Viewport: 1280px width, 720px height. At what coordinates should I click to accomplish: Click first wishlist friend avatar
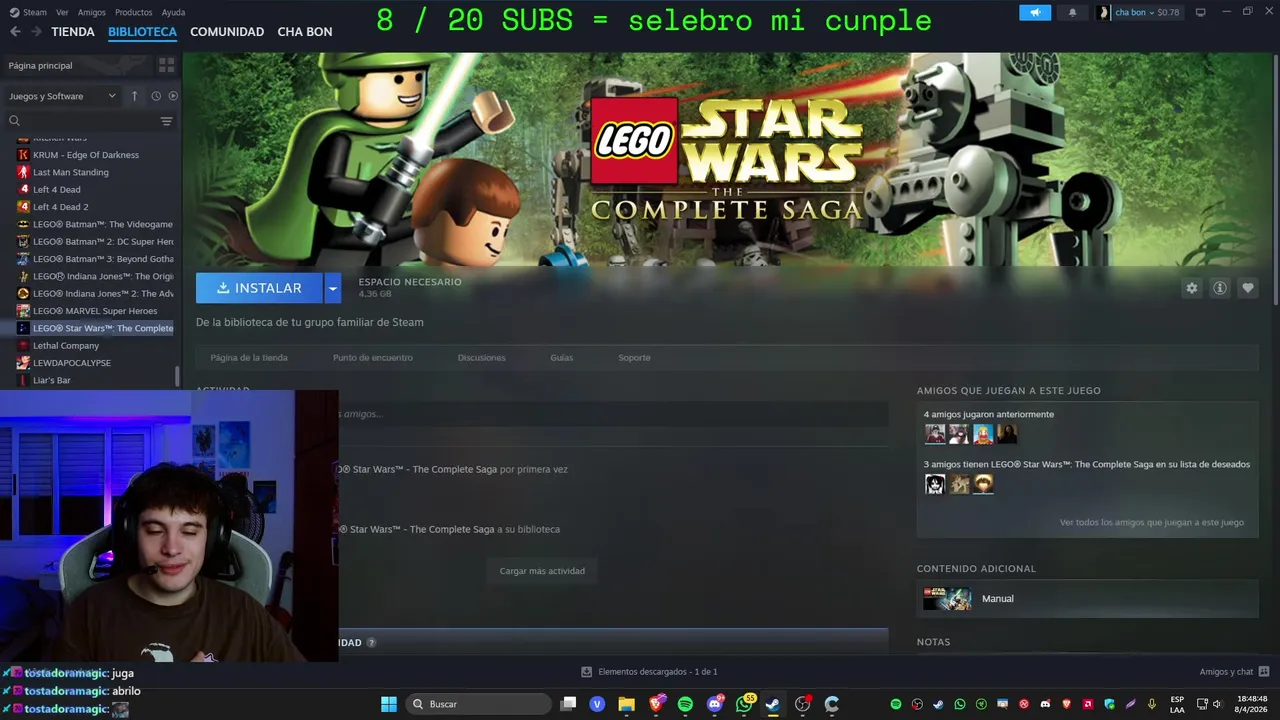coord(935,484)
